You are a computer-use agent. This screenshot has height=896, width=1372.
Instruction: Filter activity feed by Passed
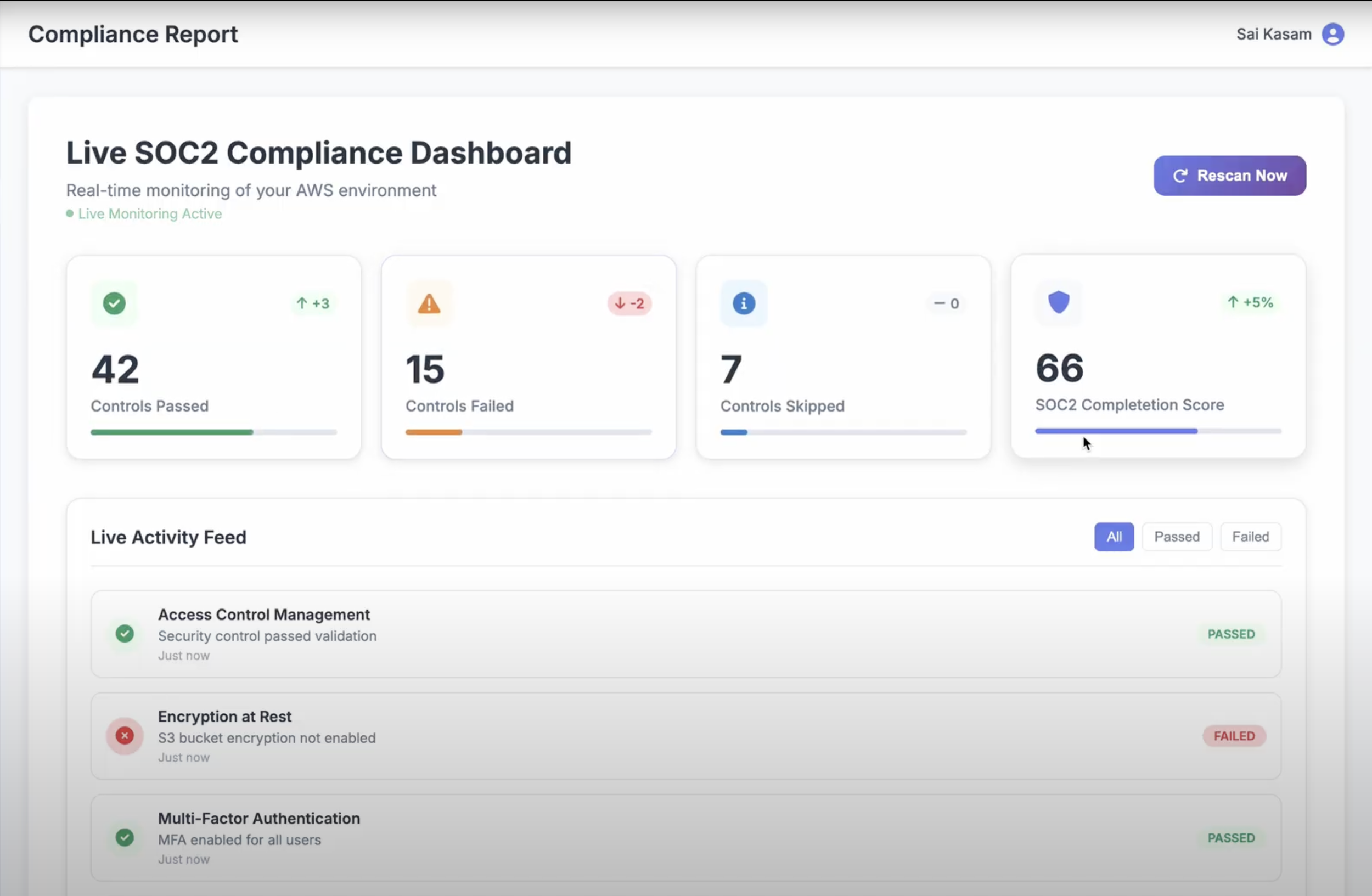tap(1177, 537)
